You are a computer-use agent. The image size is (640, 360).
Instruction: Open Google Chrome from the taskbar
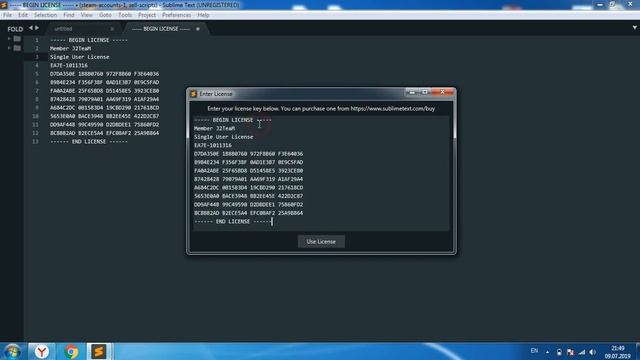click(71, 351)
